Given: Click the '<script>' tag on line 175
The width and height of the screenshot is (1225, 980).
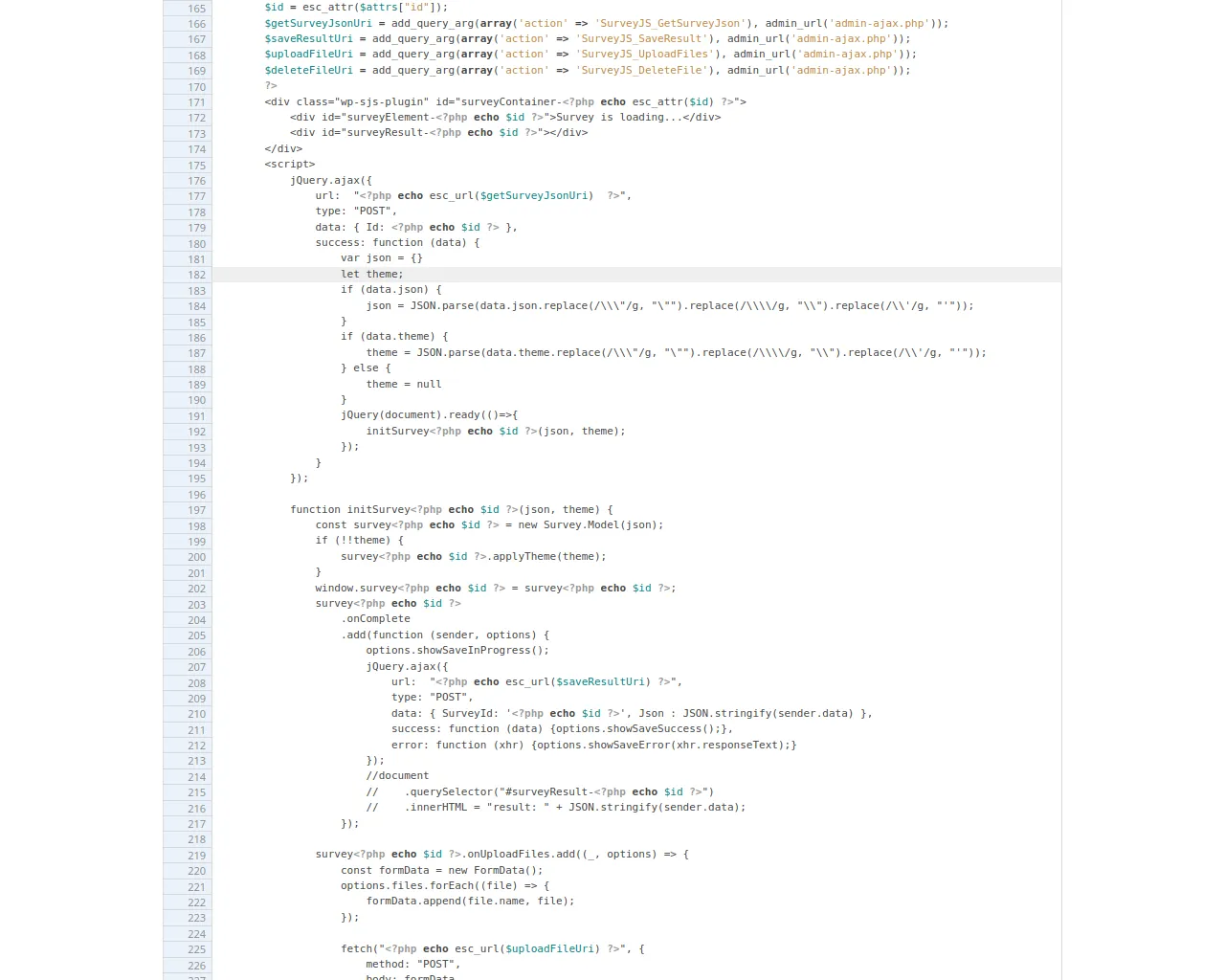Looking at the screenshot, I should pos(290,164).
